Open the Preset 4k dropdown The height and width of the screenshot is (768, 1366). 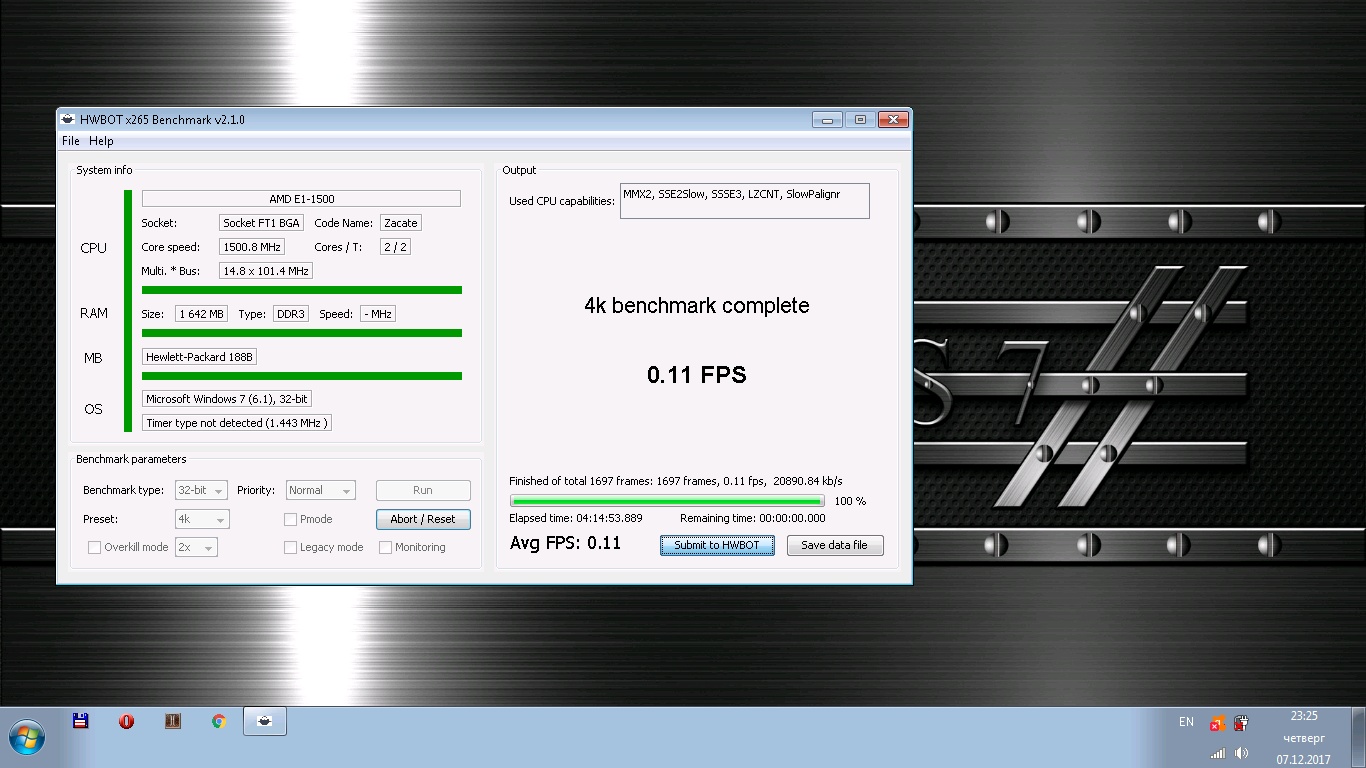click(x=202, y=519)
